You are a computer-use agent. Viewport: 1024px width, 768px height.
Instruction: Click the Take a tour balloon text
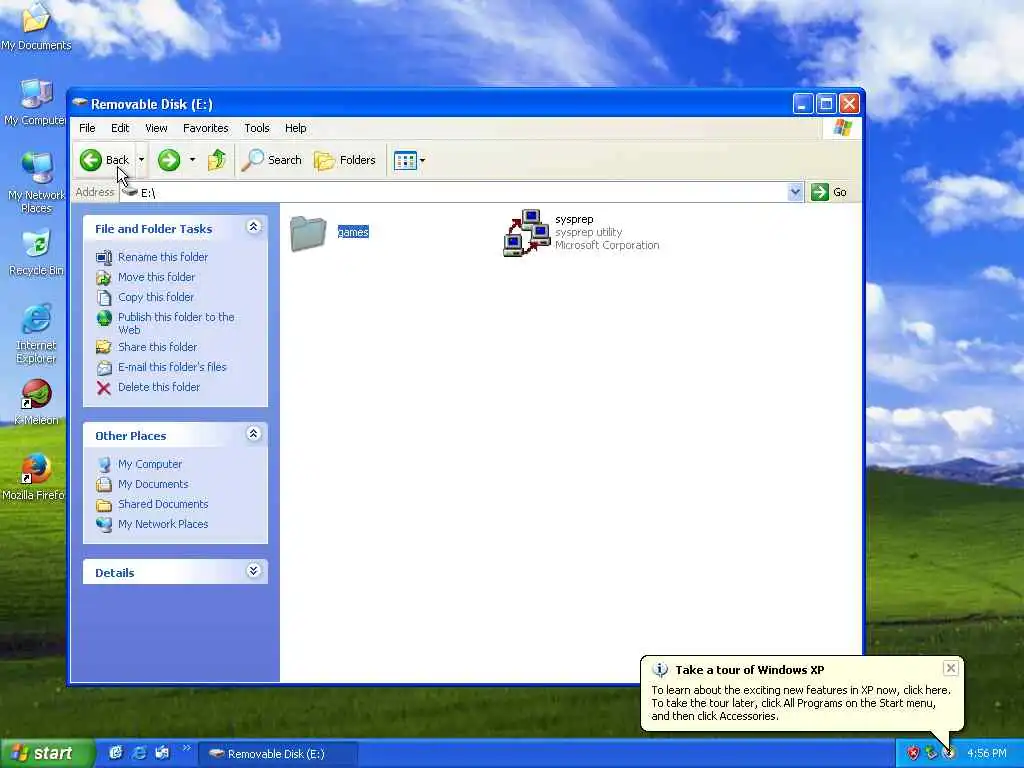[x=801, y=703]
